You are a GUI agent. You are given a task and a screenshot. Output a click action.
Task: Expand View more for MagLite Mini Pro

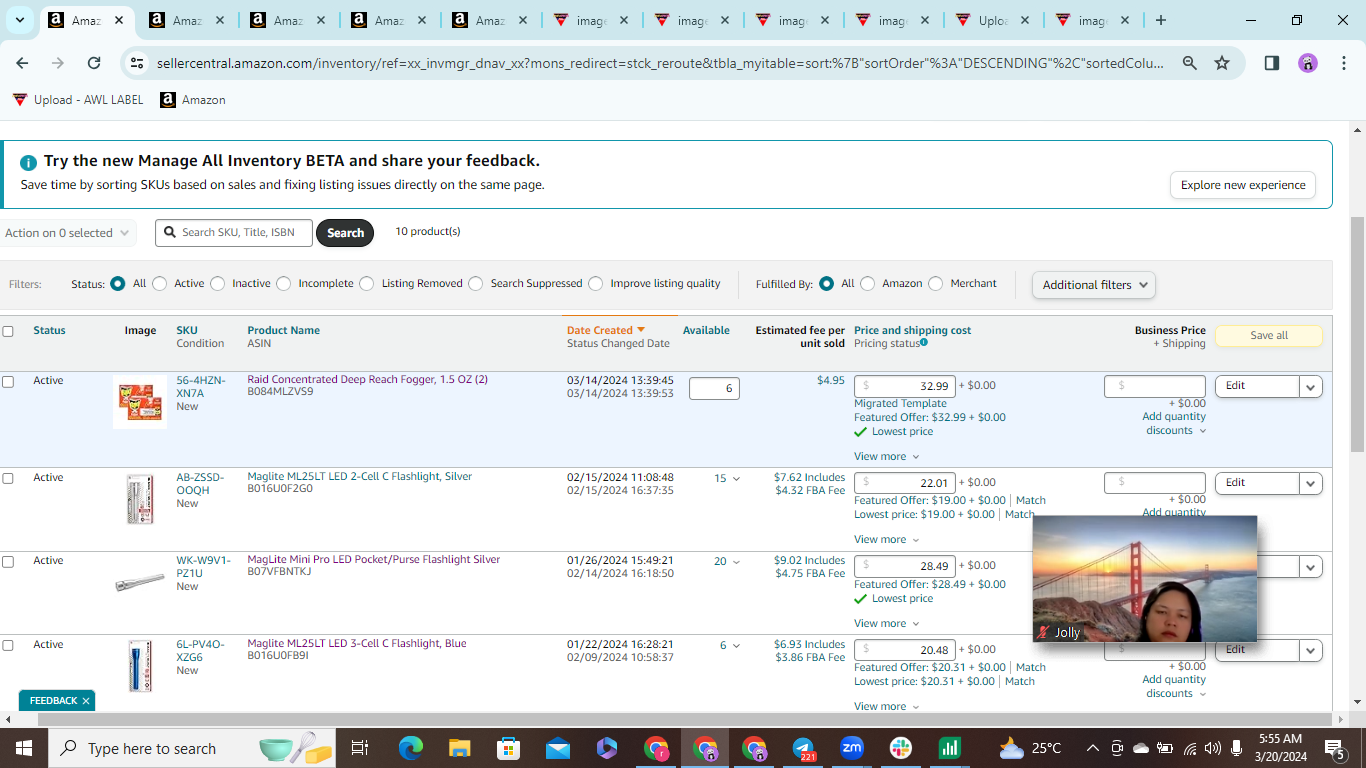pos(887,624)
